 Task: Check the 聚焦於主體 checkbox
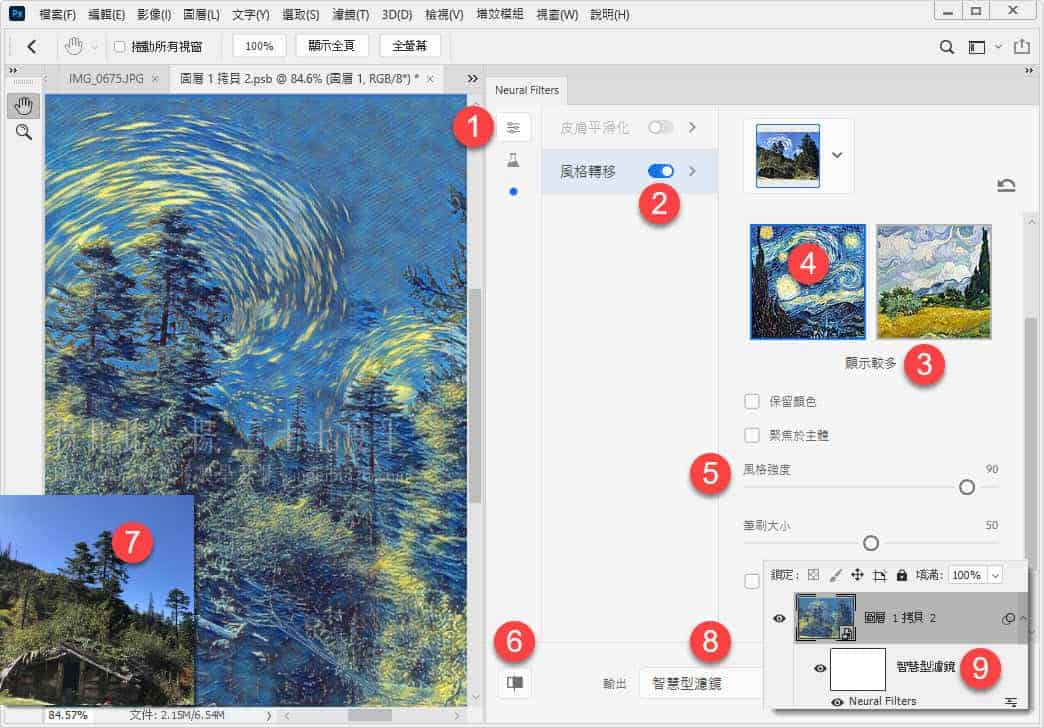pos(752,435)
